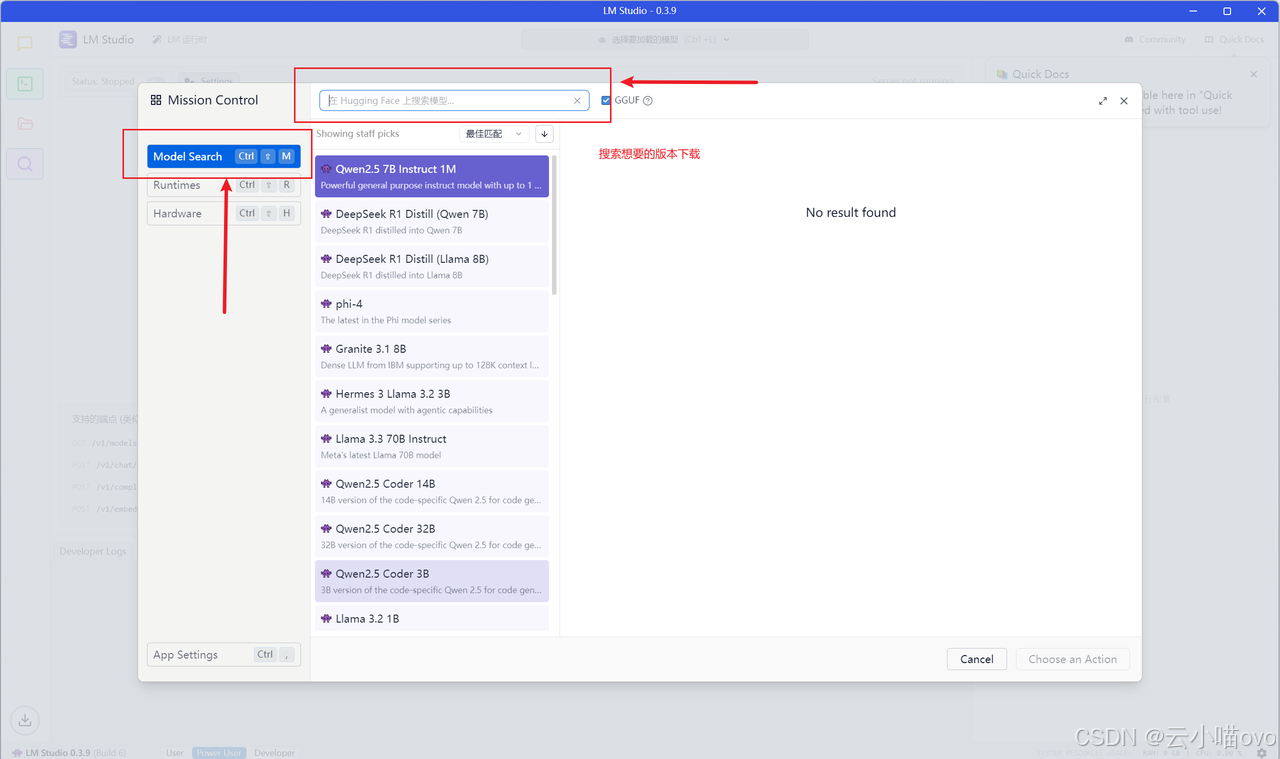Switch to Power User mode
Viewport: 1280px width, 759px height.
pyautogui.click(x=219, y=753)
